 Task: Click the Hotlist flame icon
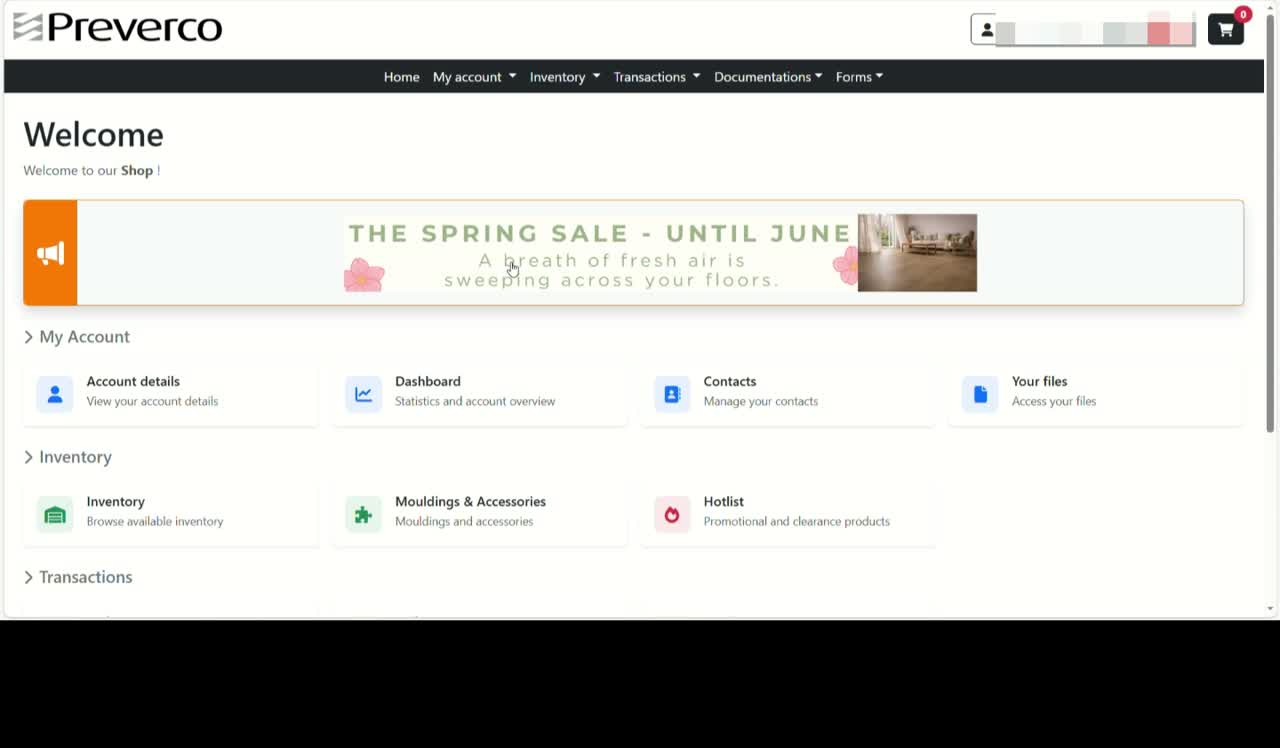tap(672, 514)
